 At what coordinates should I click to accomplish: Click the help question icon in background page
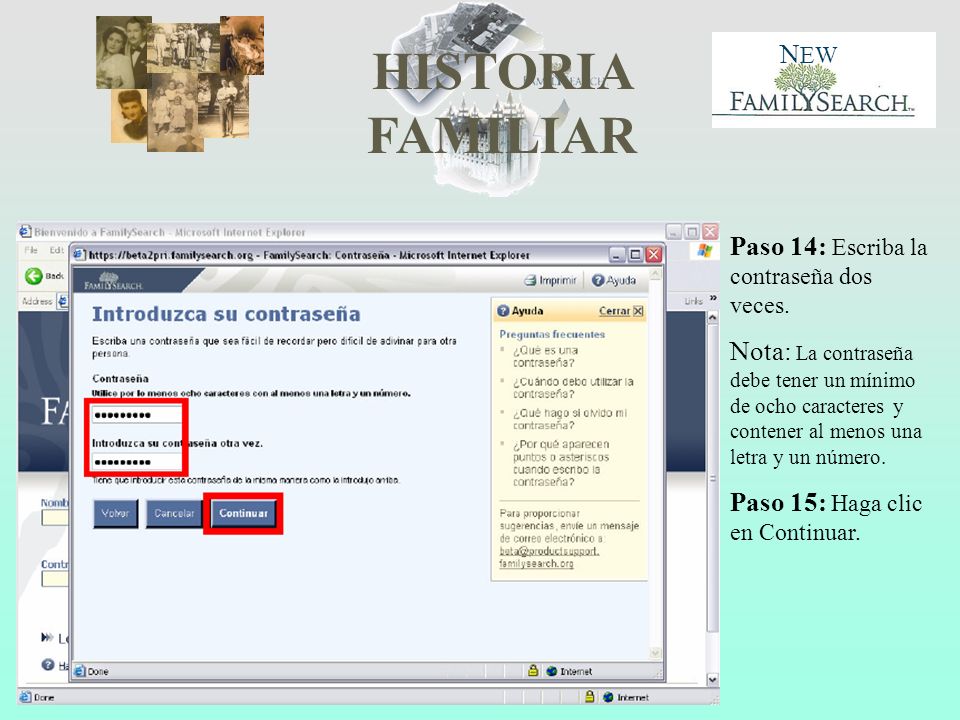(x=48, y=664)
